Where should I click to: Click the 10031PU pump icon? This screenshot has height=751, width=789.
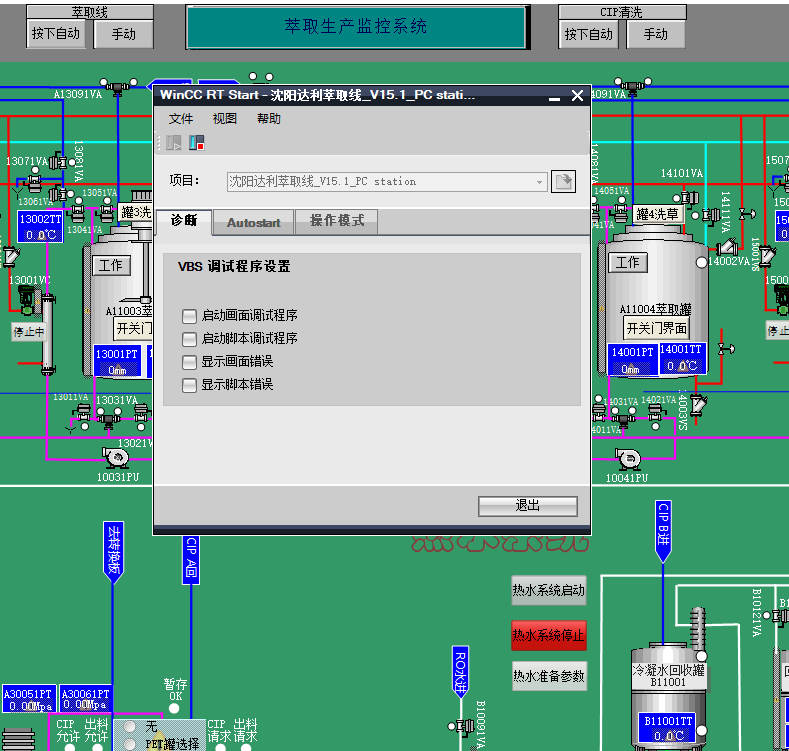(x=116, y=458)
